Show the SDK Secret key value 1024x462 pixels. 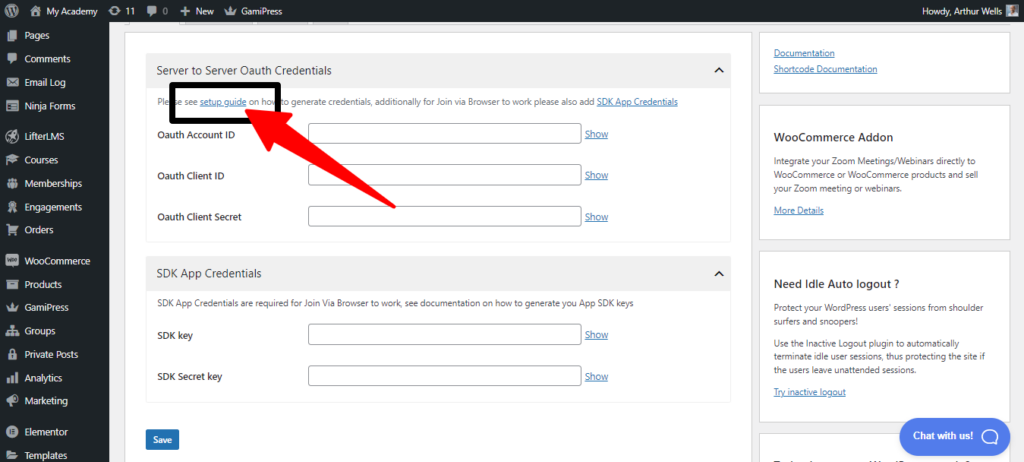(x=596, y=376)
